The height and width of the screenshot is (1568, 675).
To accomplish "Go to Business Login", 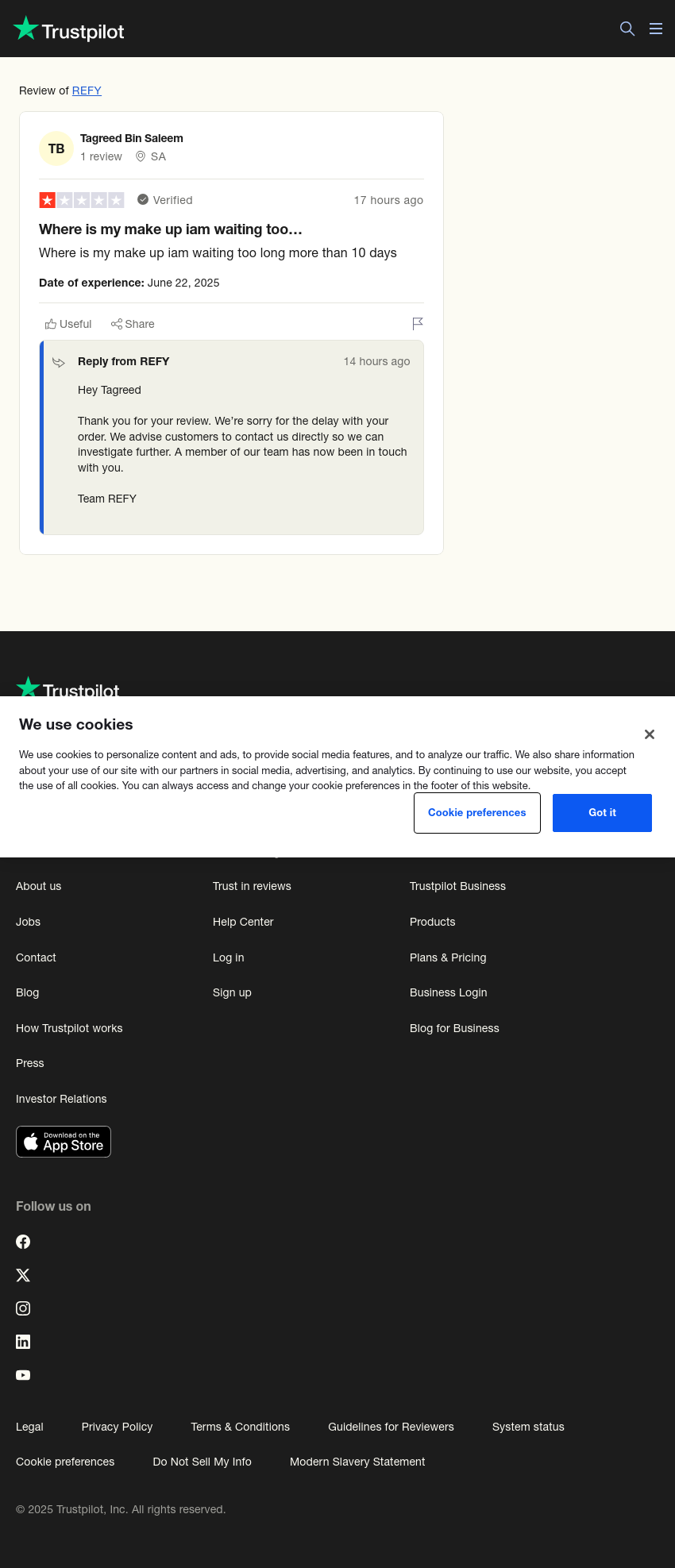I will coord(448,992).
